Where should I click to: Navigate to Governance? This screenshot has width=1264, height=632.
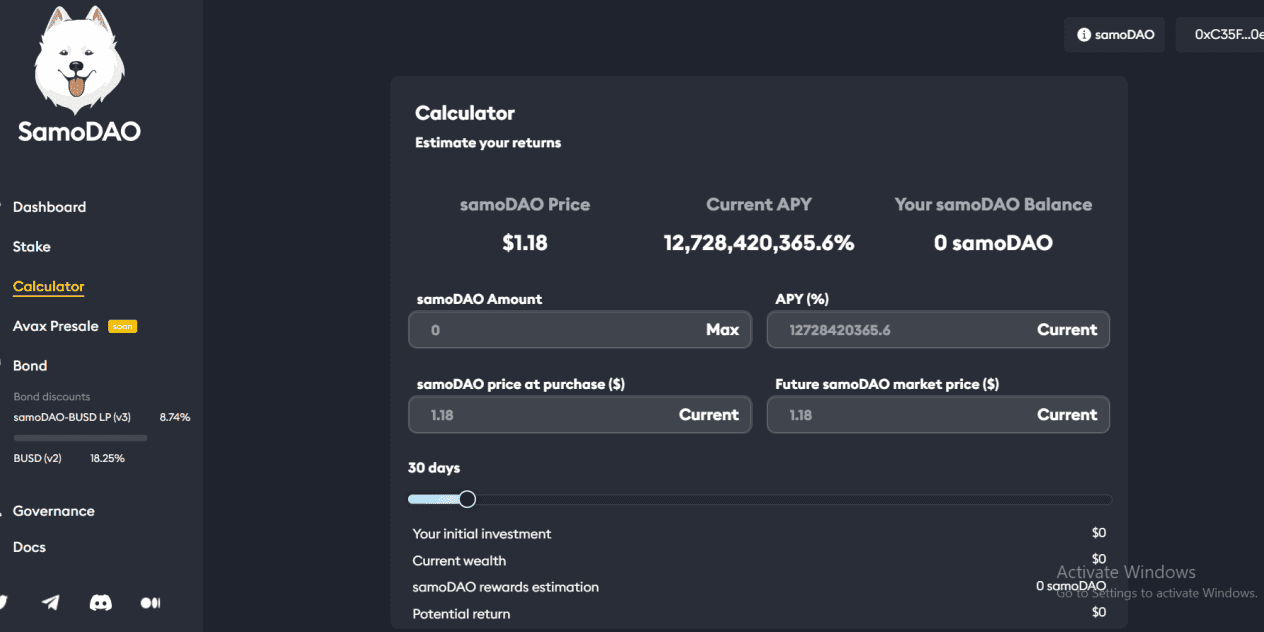(x=54, y=511)
